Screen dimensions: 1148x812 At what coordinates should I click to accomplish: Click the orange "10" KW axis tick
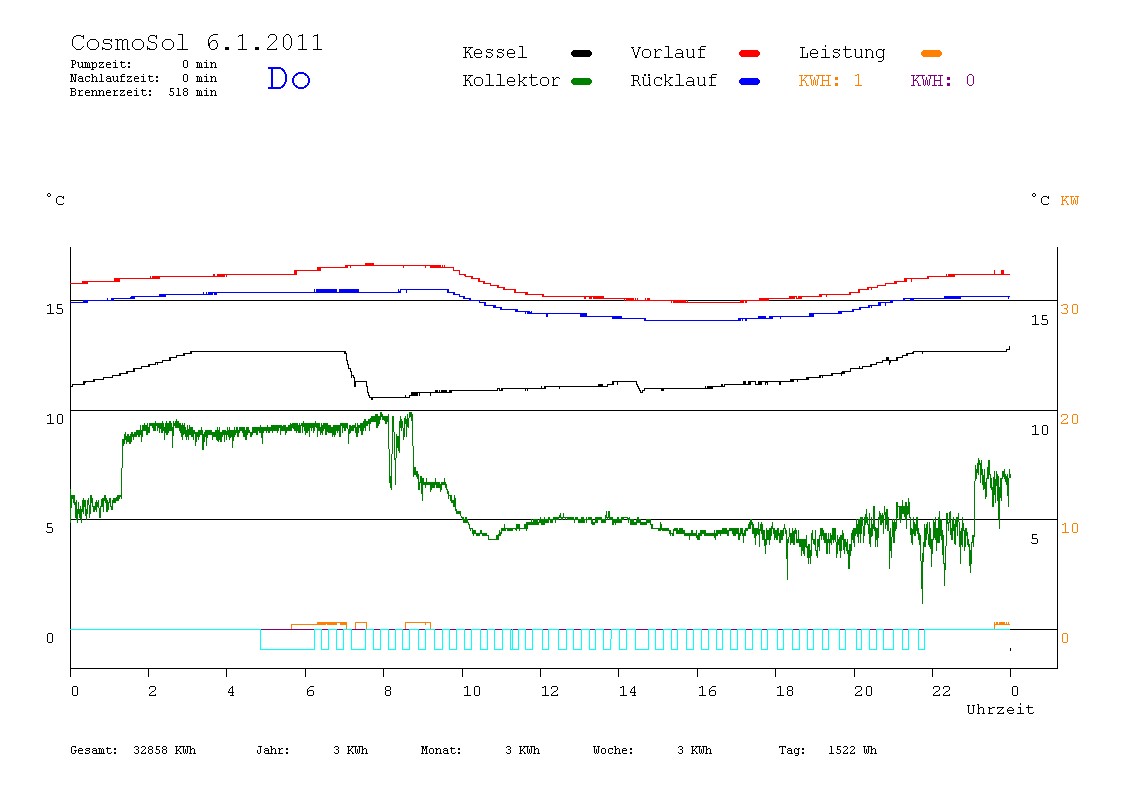click(x=1070, y=528)
